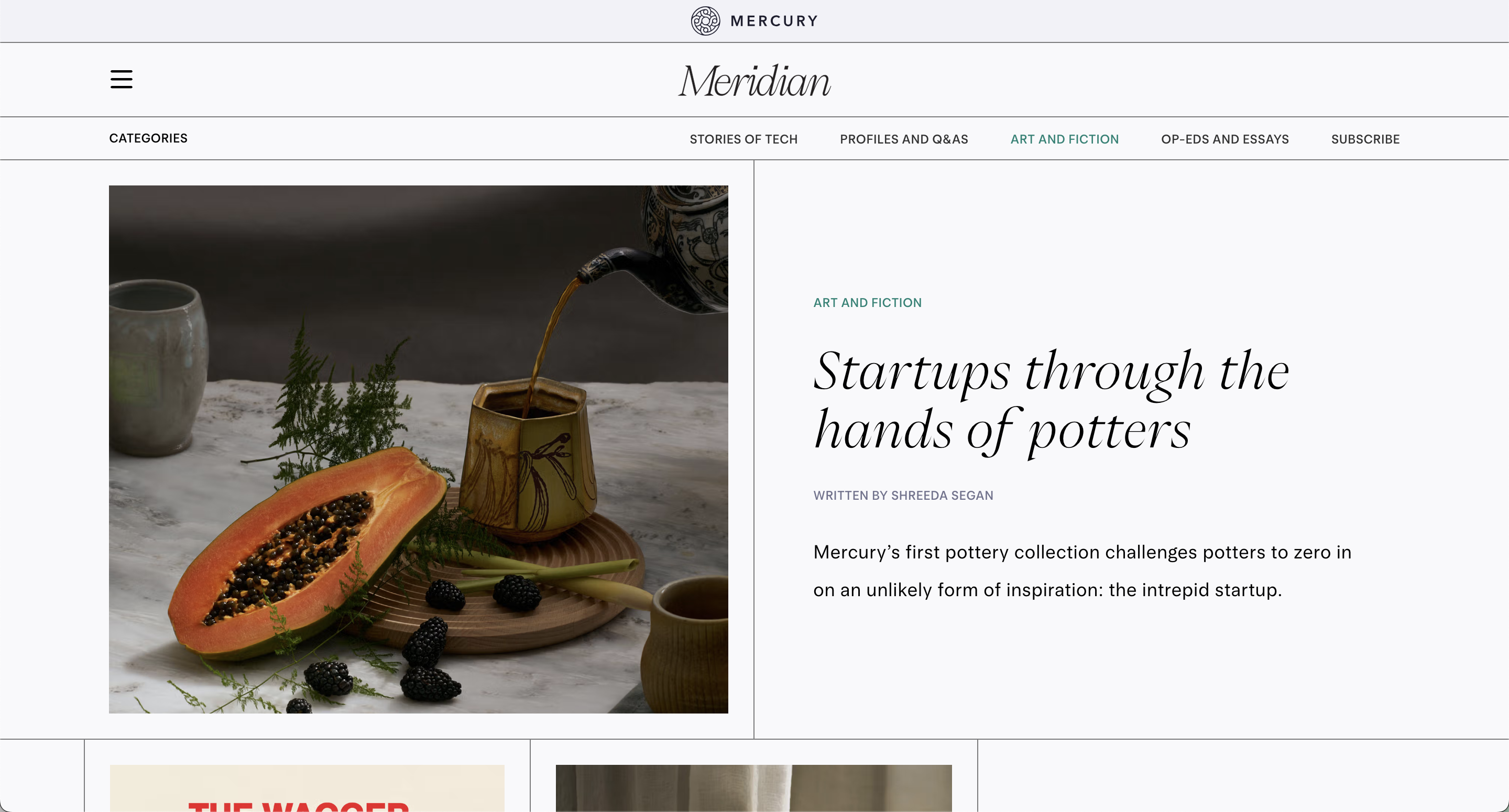The width and height of the screenshot is (1509, 812).
Task: Open the Stories of Tech category
Action: tap(743, 139)
